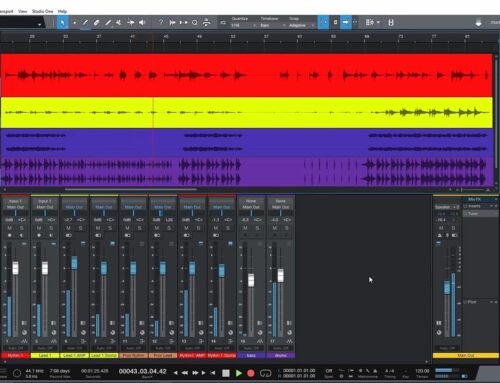Click the Main Out master fader
500x383 pixels.
447,287
